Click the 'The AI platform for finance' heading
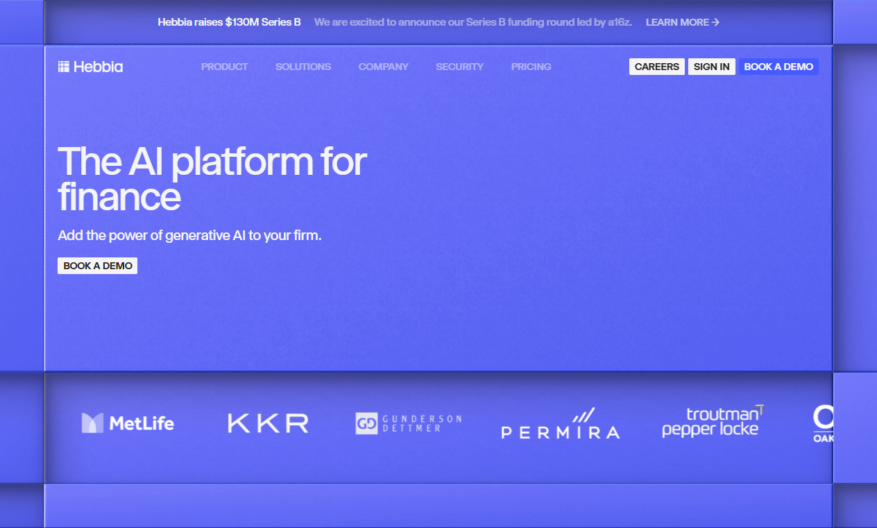 [212, 178]
